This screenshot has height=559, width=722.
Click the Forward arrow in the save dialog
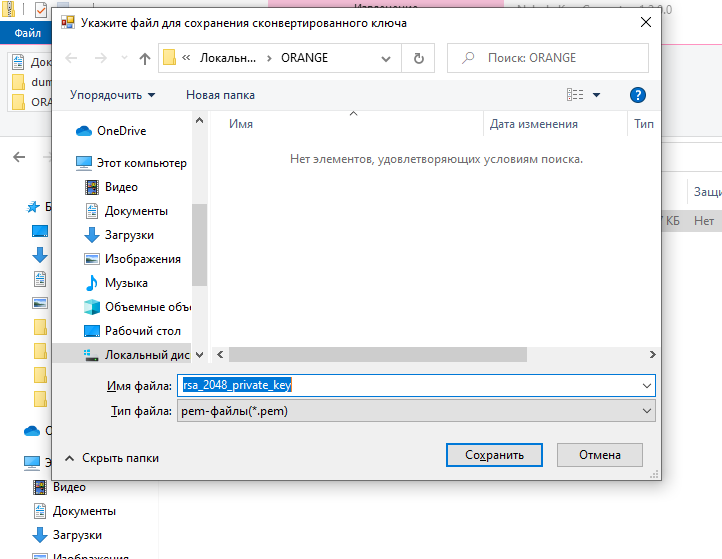pyautogui.click(x=100, y=58)
